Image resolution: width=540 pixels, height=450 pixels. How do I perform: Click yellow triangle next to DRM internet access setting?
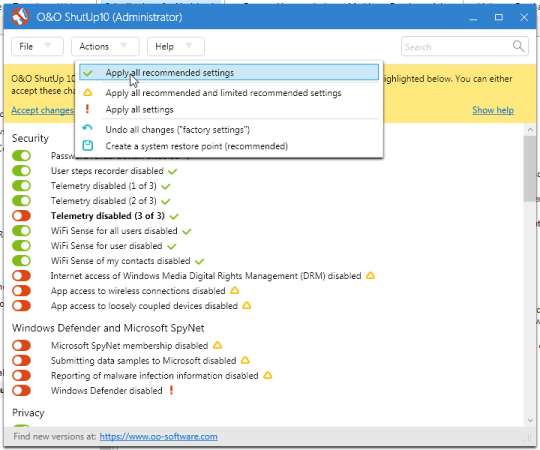click(x=371, y=275)
